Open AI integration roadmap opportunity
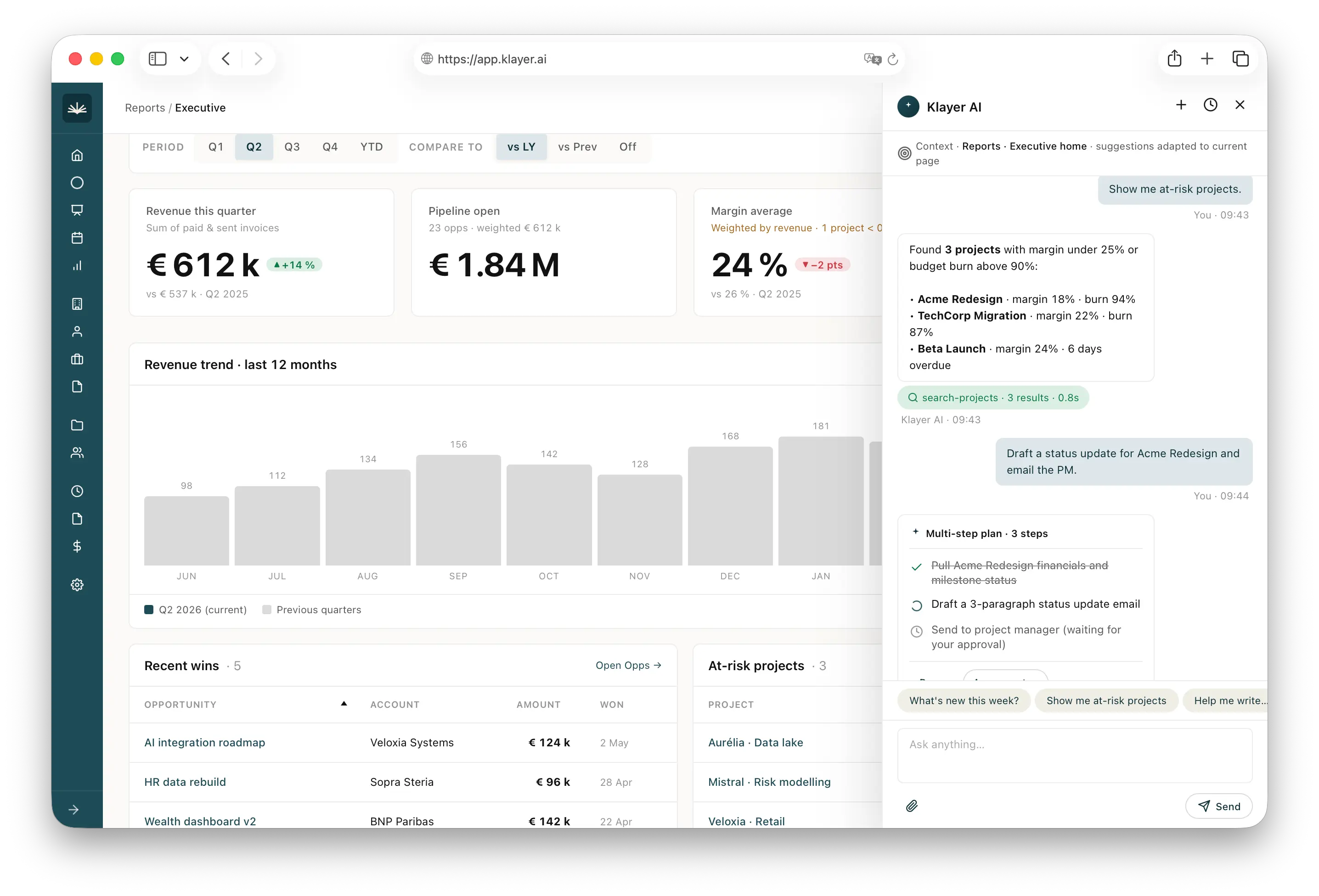Image resolution: width=1319 pixels, height=896 pixels. point(204,742)
